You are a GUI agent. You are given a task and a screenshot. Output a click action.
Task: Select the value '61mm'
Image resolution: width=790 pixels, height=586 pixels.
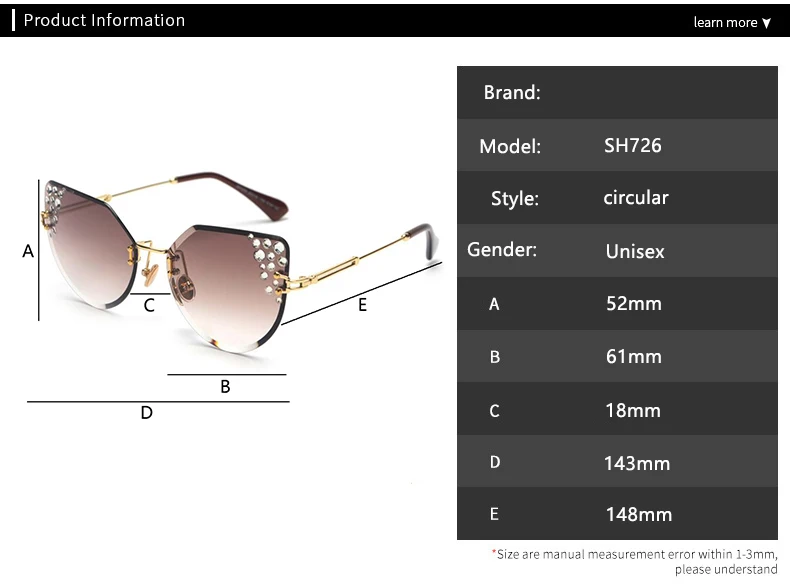(x=634, y=356)
